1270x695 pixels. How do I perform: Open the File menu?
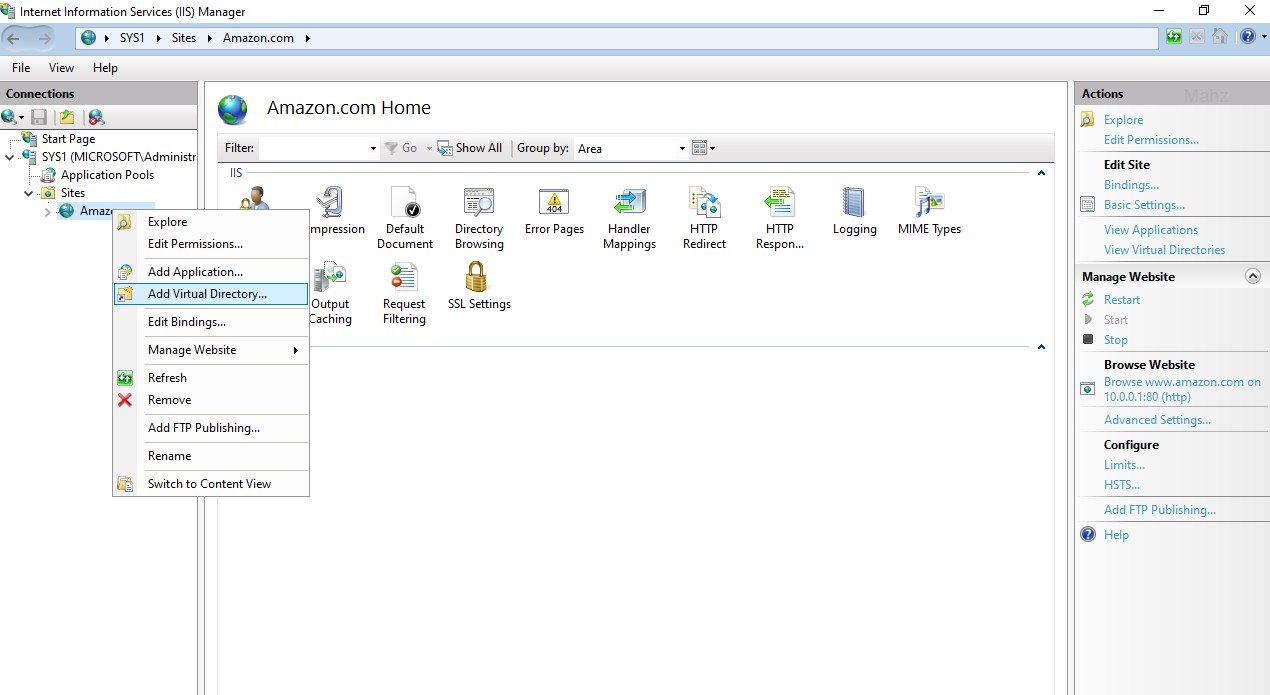20,68
